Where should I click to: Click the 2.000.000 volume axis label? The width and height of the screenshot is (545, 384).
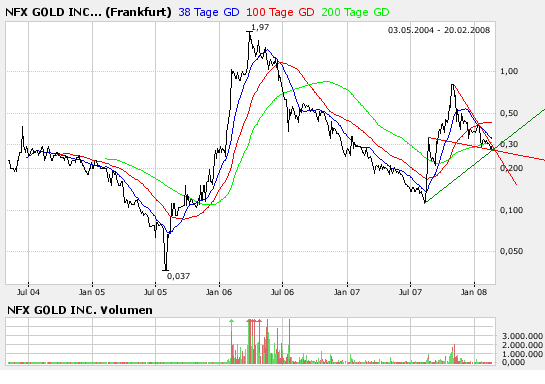pyautogui.click(x=522, y=345)
